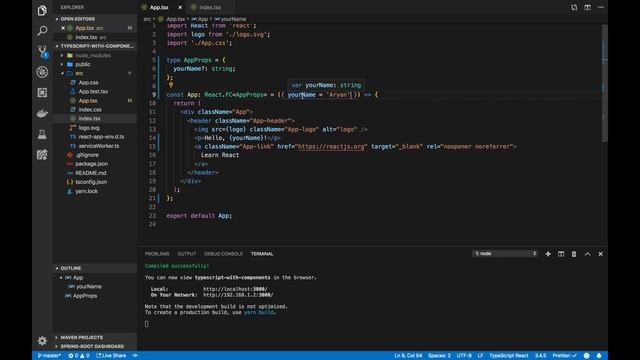Click the editor vertical scrollbar
Image resolution: width=640 pixels, height=360 pixels.
[605, 82]
